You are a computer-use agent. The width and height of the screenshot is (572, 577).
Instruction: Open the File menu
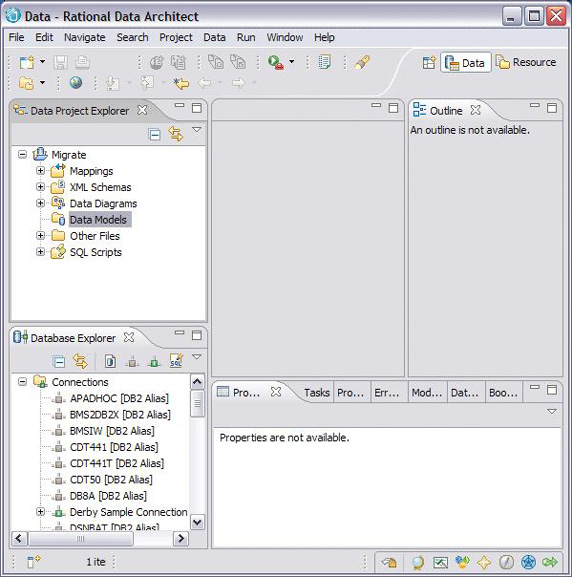(x=16, y=37)
